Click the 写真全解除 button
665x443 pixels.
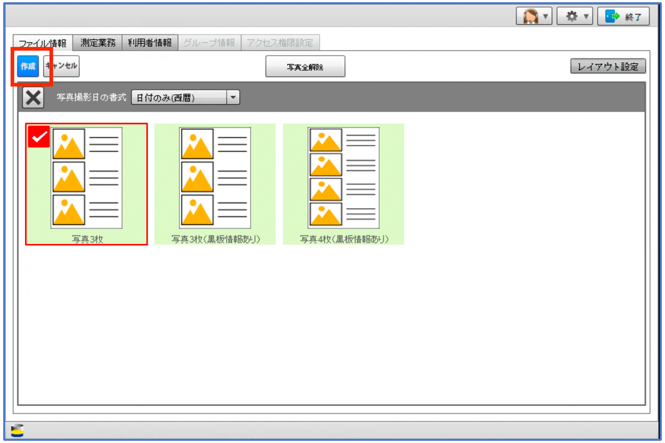(x=304, y=67)
